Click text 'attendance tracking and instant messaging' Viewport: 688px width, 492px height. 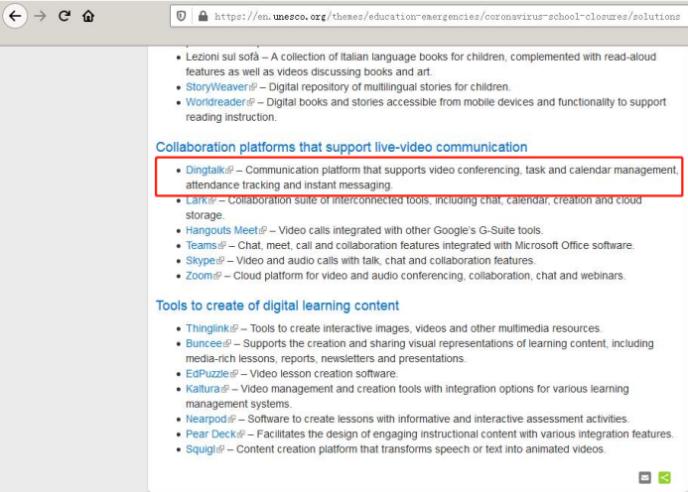(288, 185)
